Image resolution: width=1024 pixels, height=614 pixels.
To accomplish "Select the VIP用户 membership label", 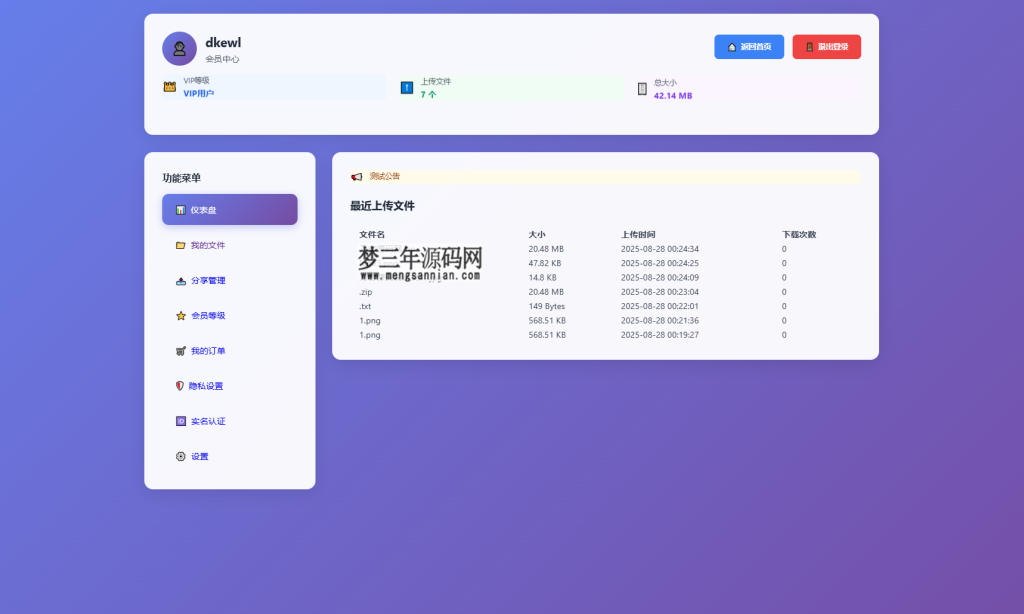I will 197,93.
